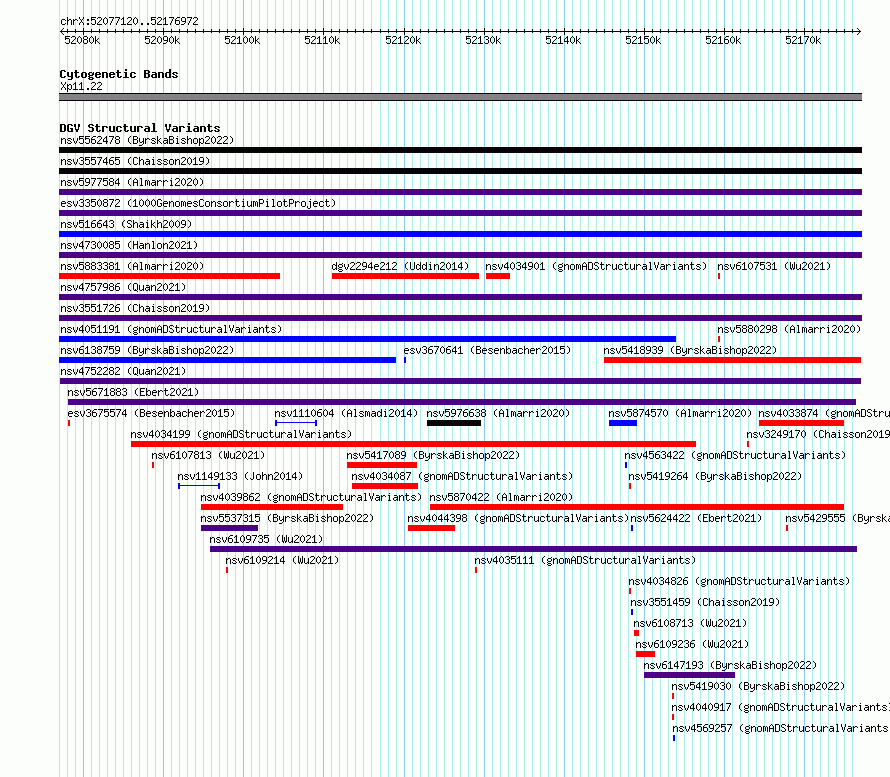Click the red bar under nsv4033874
Viewport: 890px width, 777px height.
[x=801, y=423]
